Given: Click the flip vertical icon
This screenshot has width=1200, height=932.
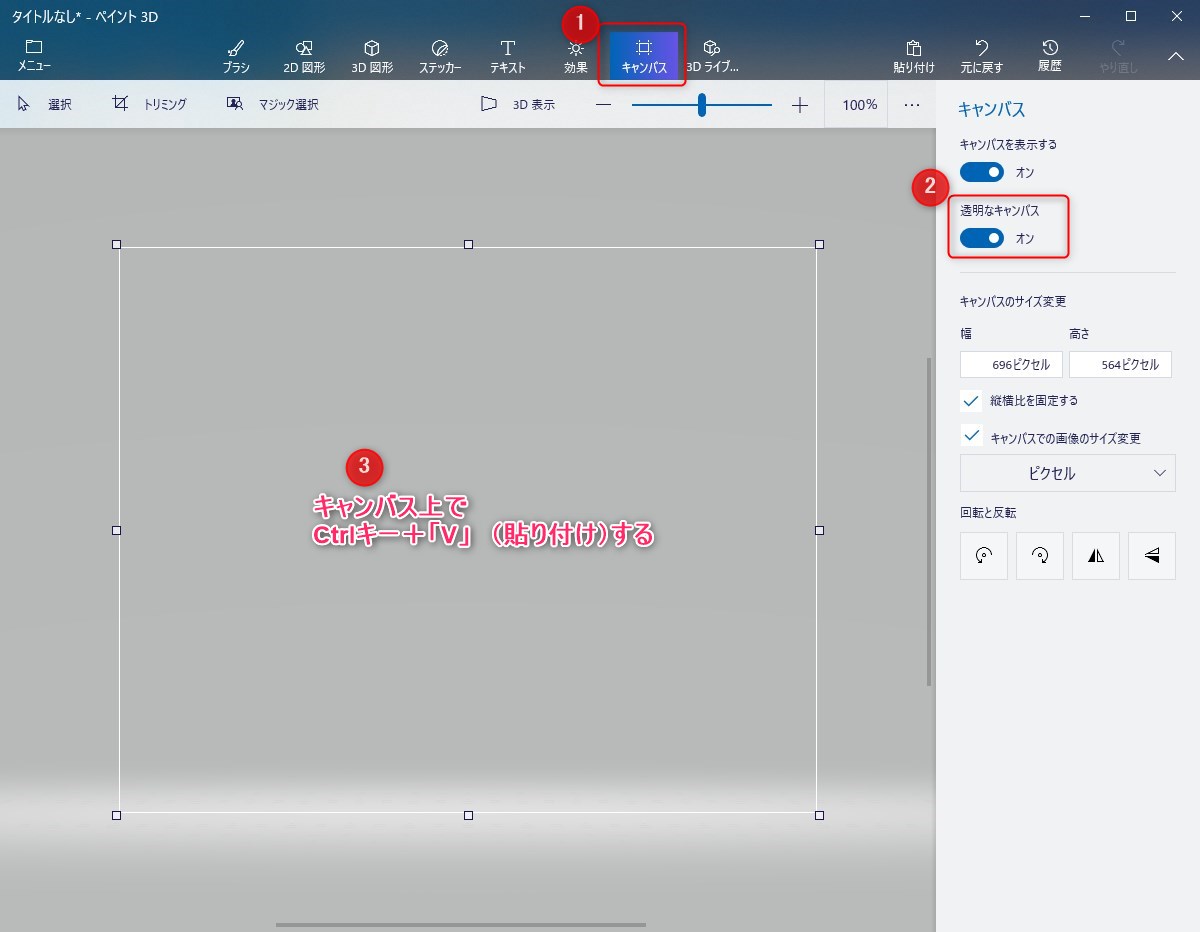Looking at the screenshot, I should point(1152,556).
